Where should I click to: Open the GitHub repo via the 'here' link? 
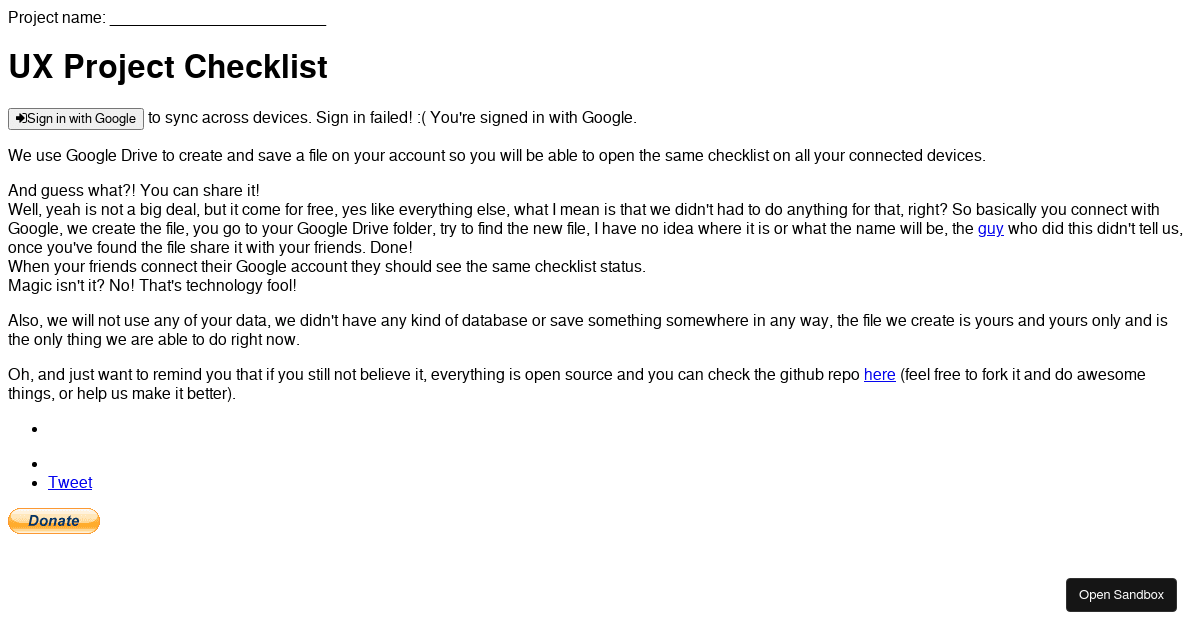(879, 374)
